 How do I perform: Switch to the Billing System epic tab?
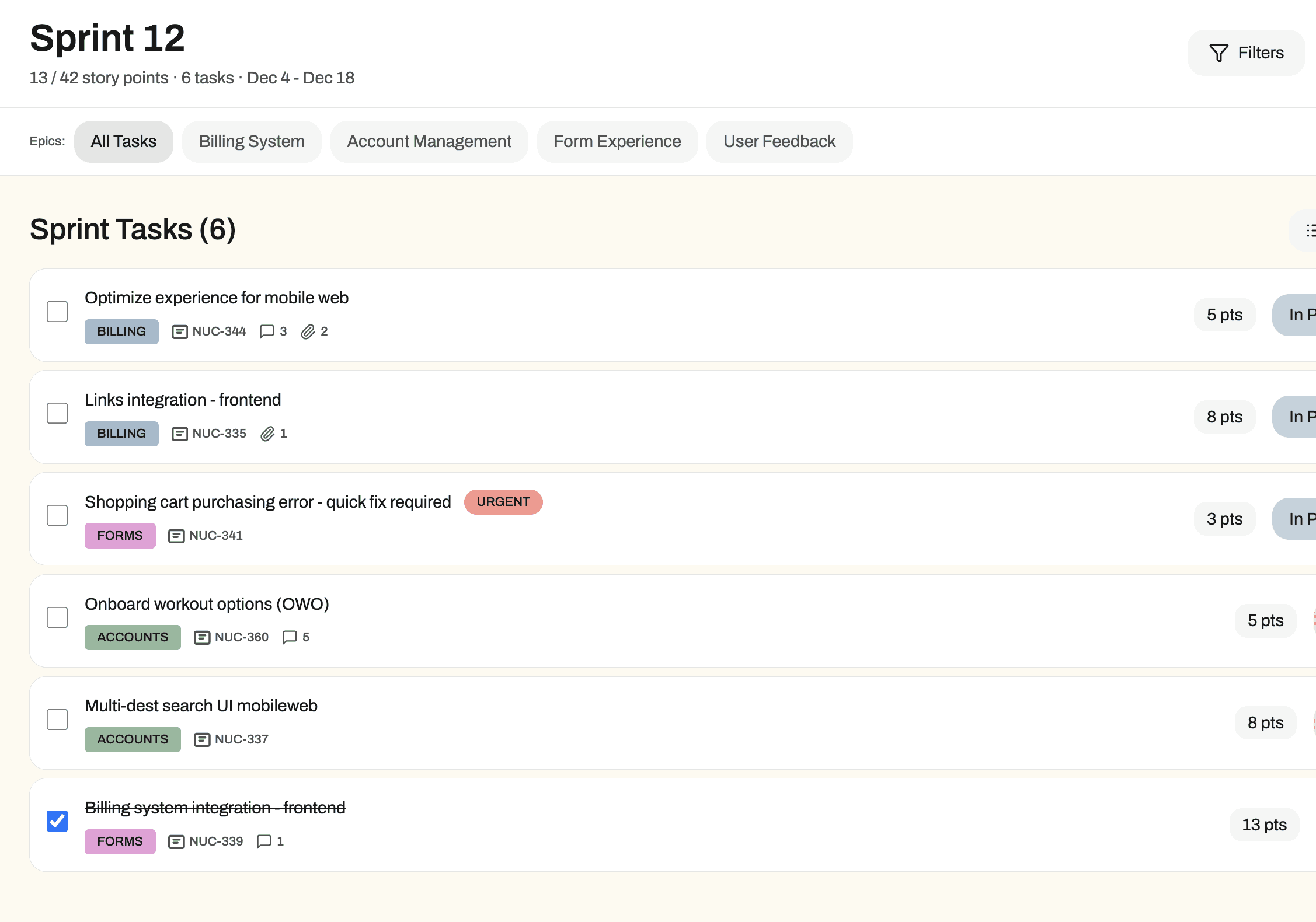pos(252,141)
